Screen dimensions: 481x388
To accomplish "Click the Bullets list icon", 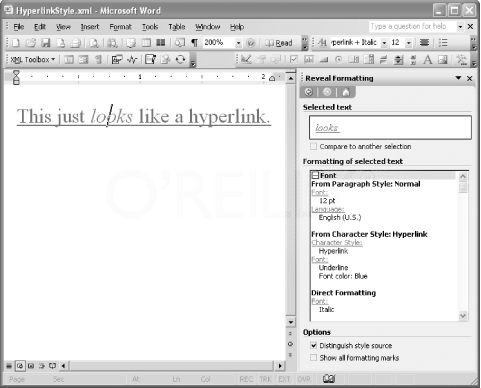I will [x=443, y=43].
